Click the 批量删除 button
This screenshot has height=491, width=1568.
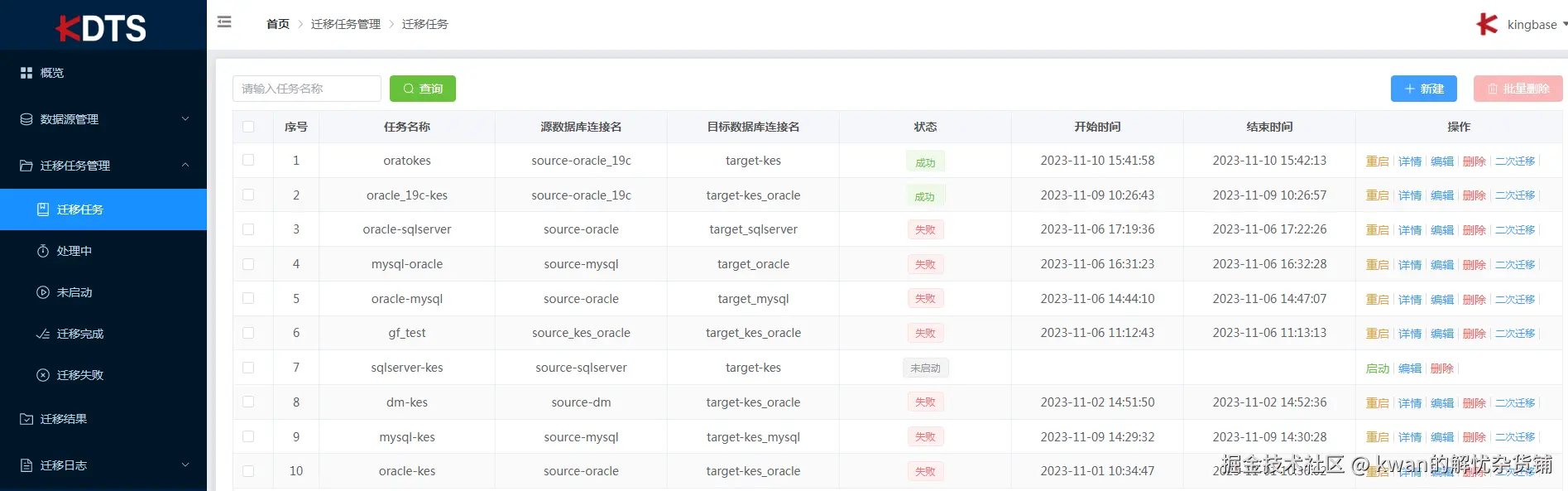click(x=1518, y=89)
